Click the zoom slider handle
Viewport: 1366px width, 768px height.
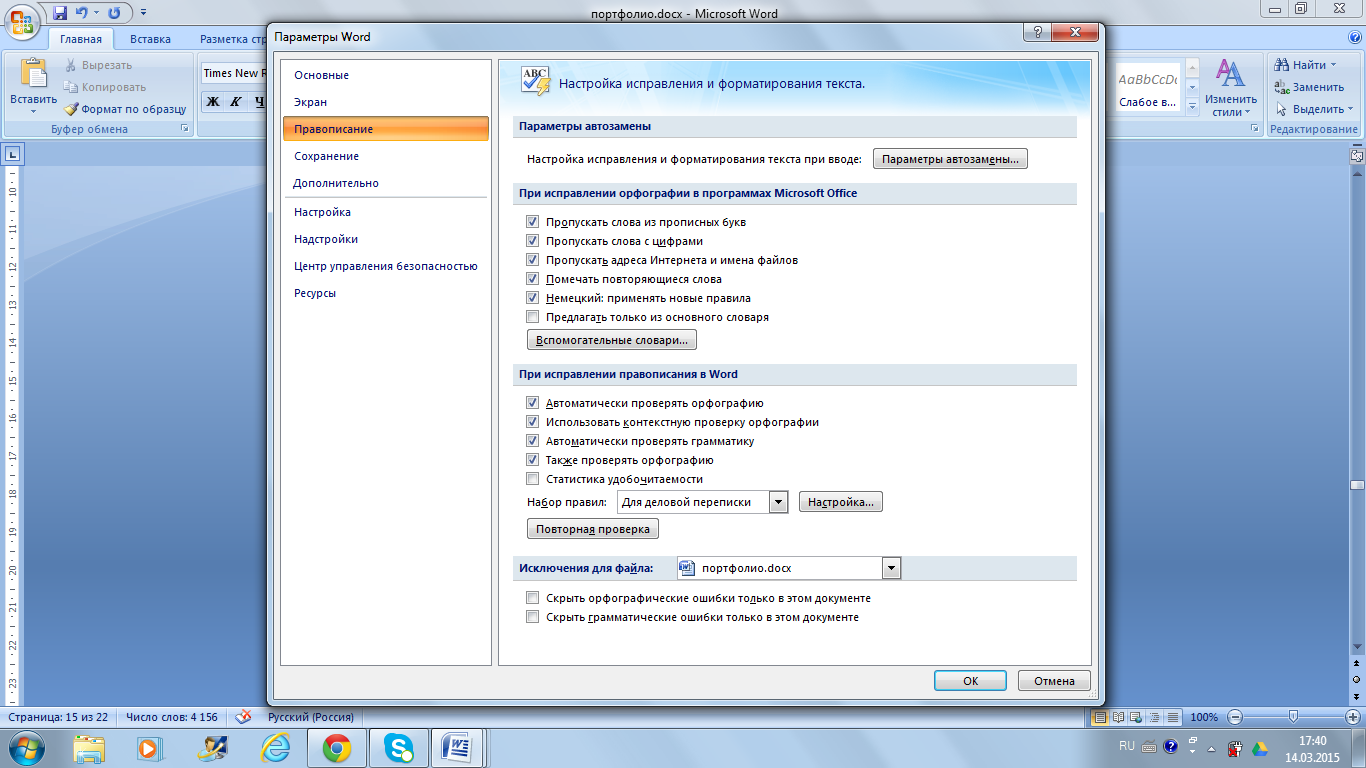pos(1294,716)
